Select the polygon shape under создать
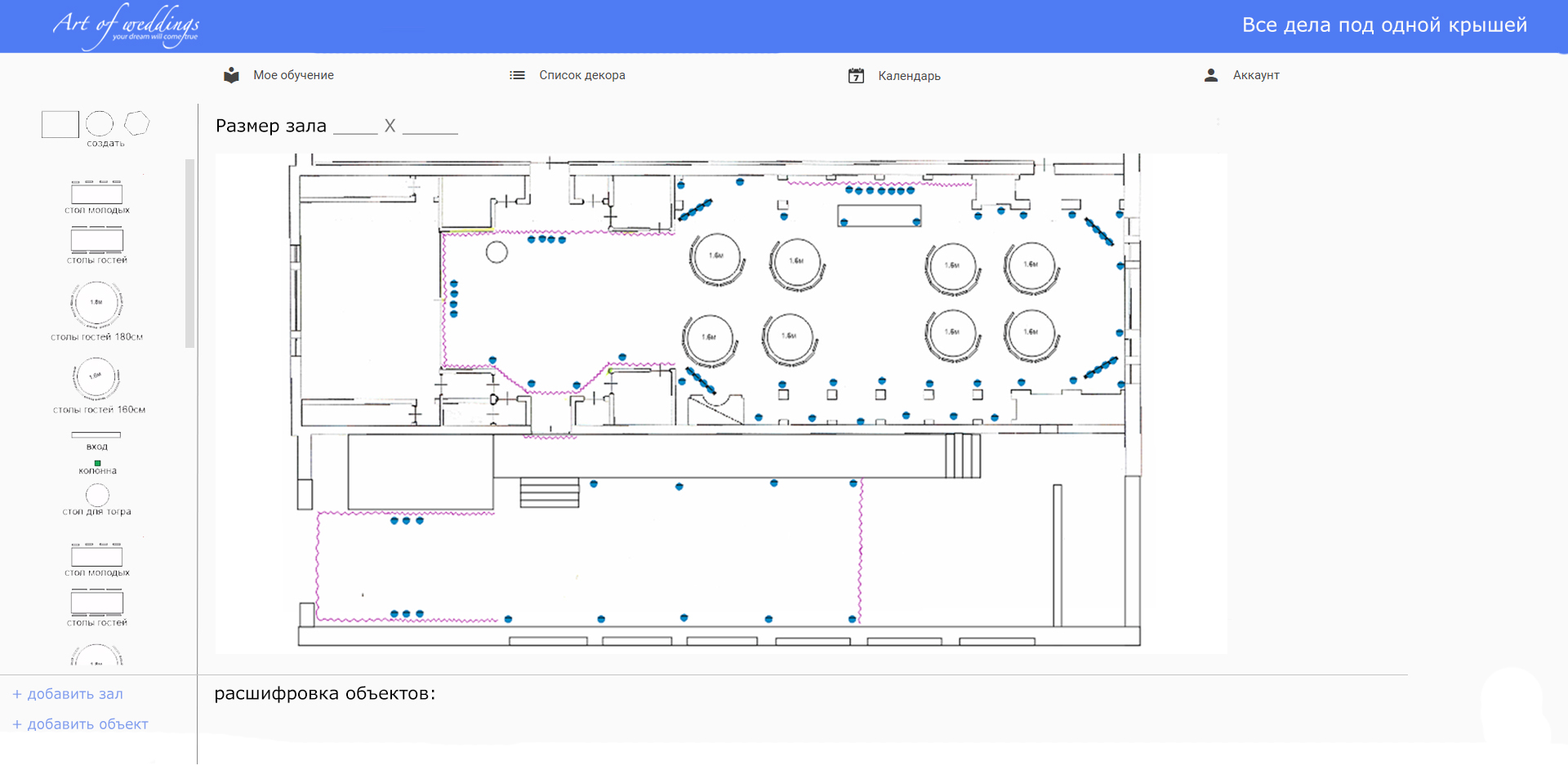 tap(136, 123)
